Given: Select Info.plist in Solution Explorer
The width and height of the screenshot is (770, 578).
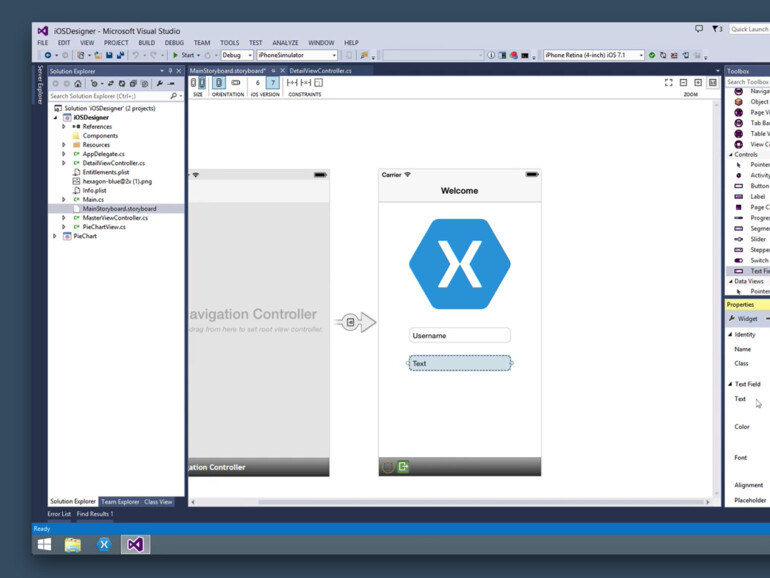Looking at the screenshot, I should point(94,191).
